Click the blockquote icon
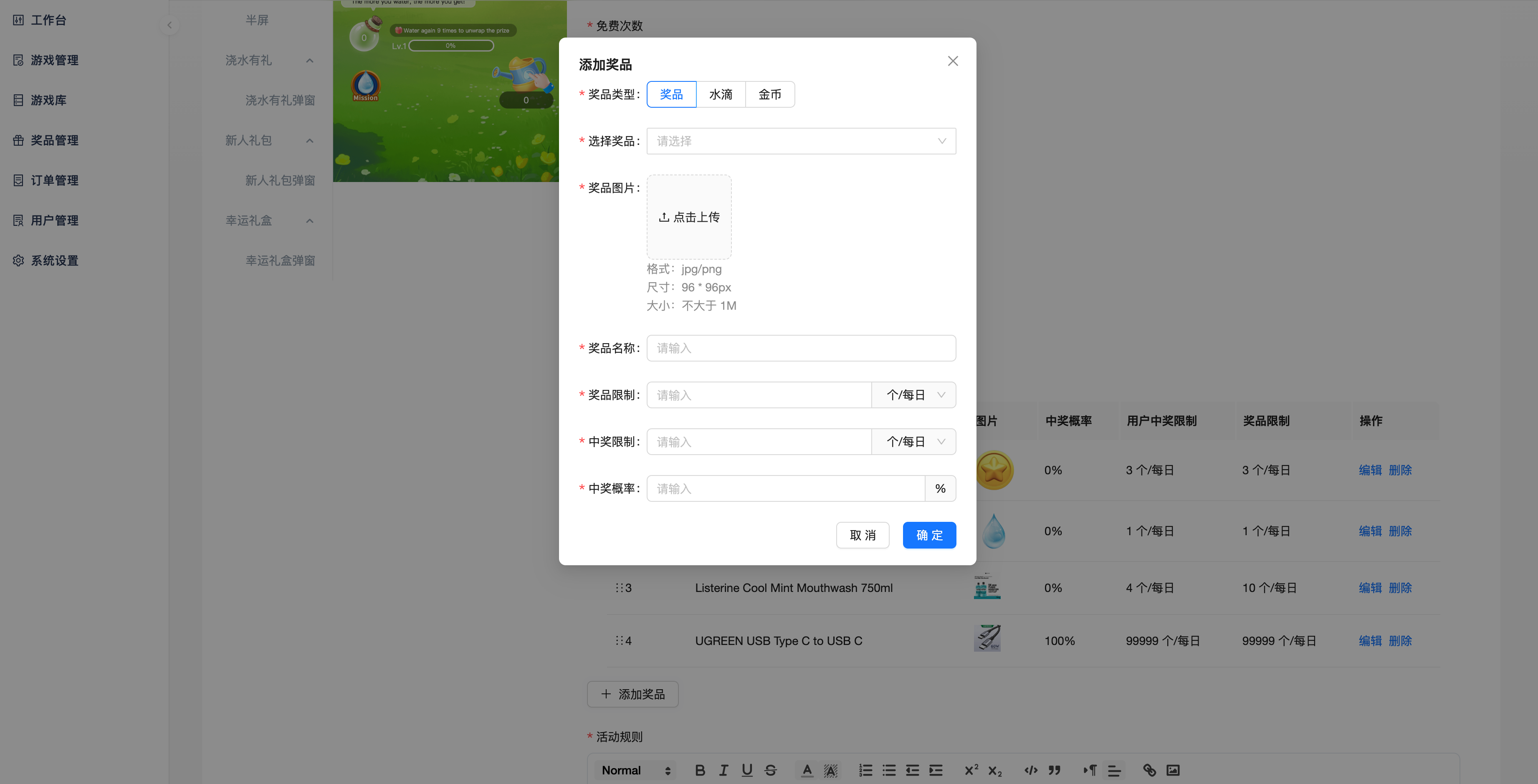The image size is (1538, 784). pos(1055,770)
